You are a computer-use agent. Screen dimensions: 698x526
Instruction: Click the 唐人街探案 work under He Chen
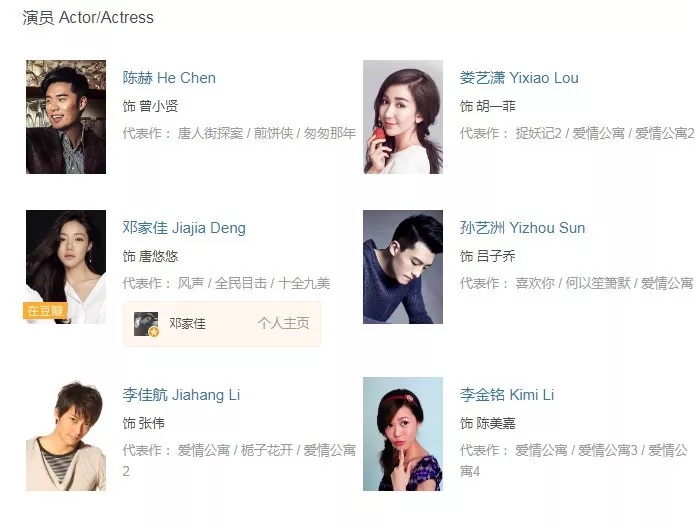coord(210,133)
